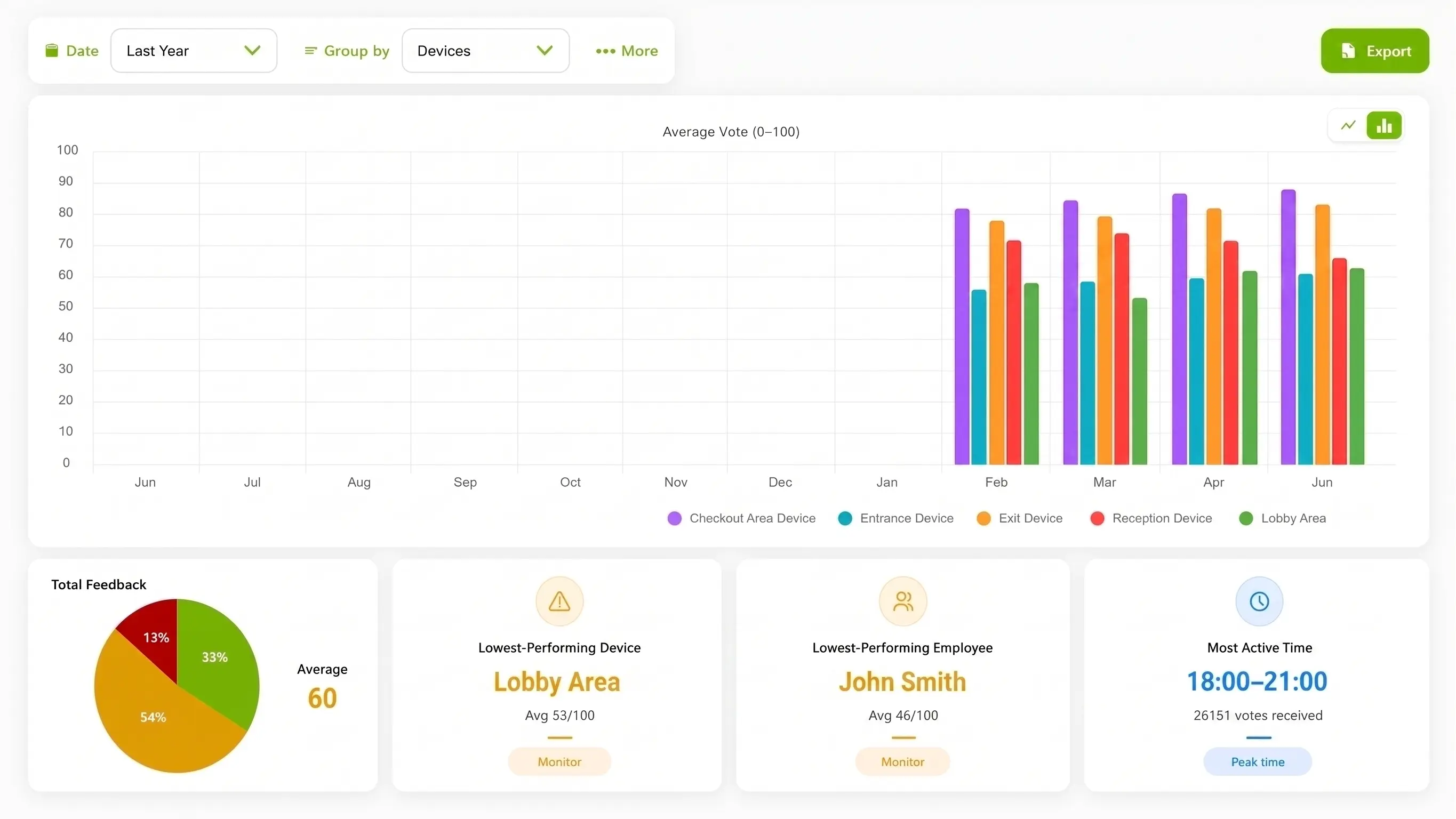Click the Dec axis label
The width and height of the screenshot is (1456, 819).
[780, 482]
